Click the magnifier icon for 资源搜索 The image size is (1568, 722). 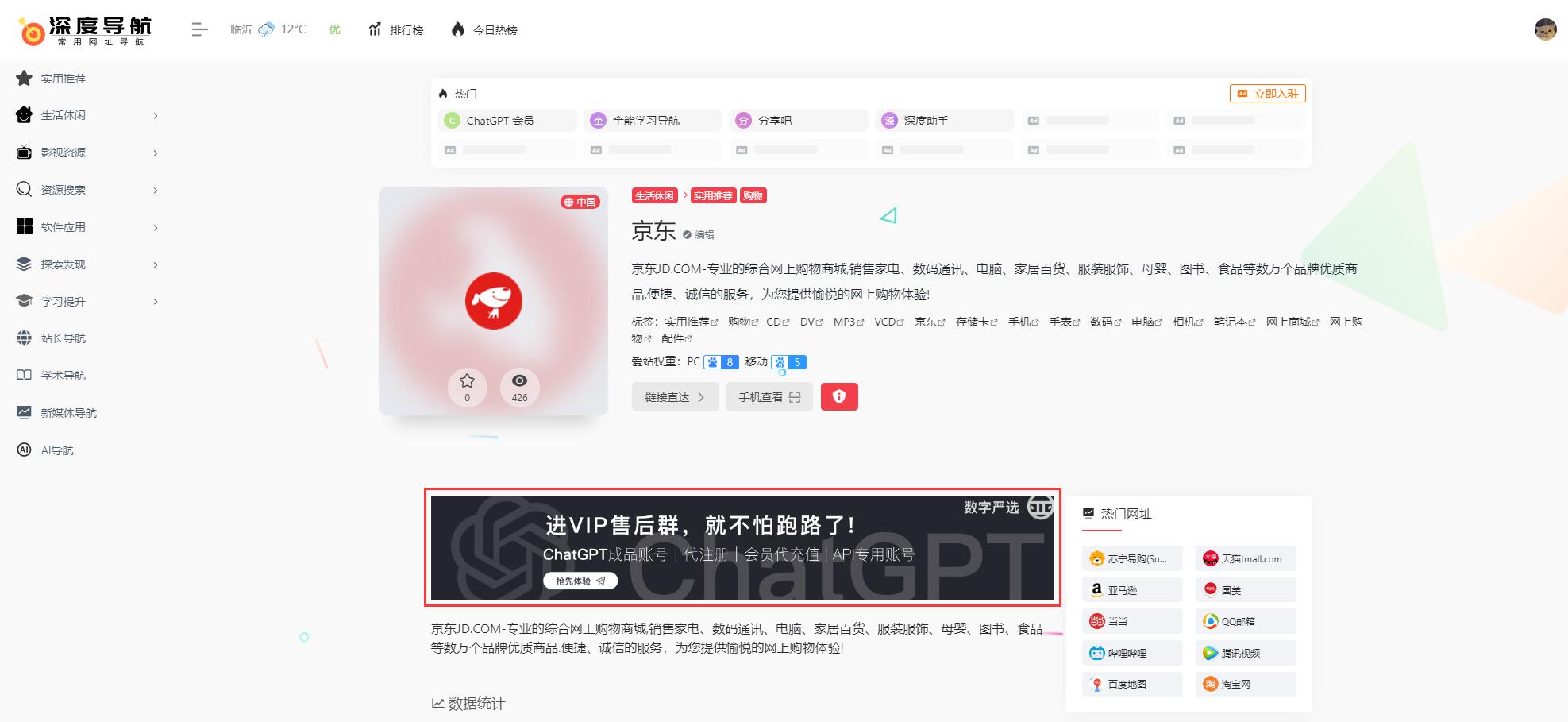point(24,189)
